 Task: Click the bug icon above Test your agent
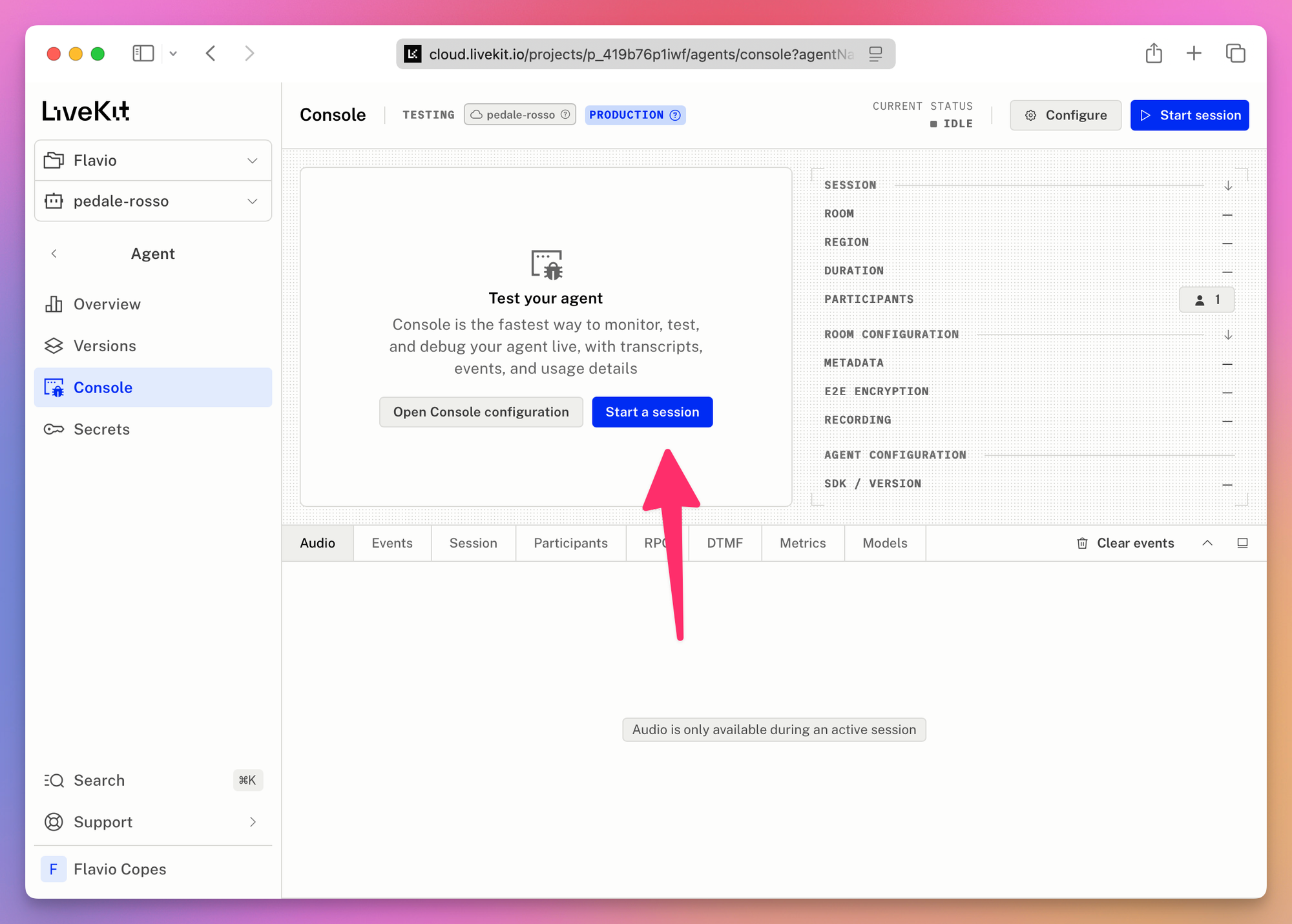pos(547,265)
